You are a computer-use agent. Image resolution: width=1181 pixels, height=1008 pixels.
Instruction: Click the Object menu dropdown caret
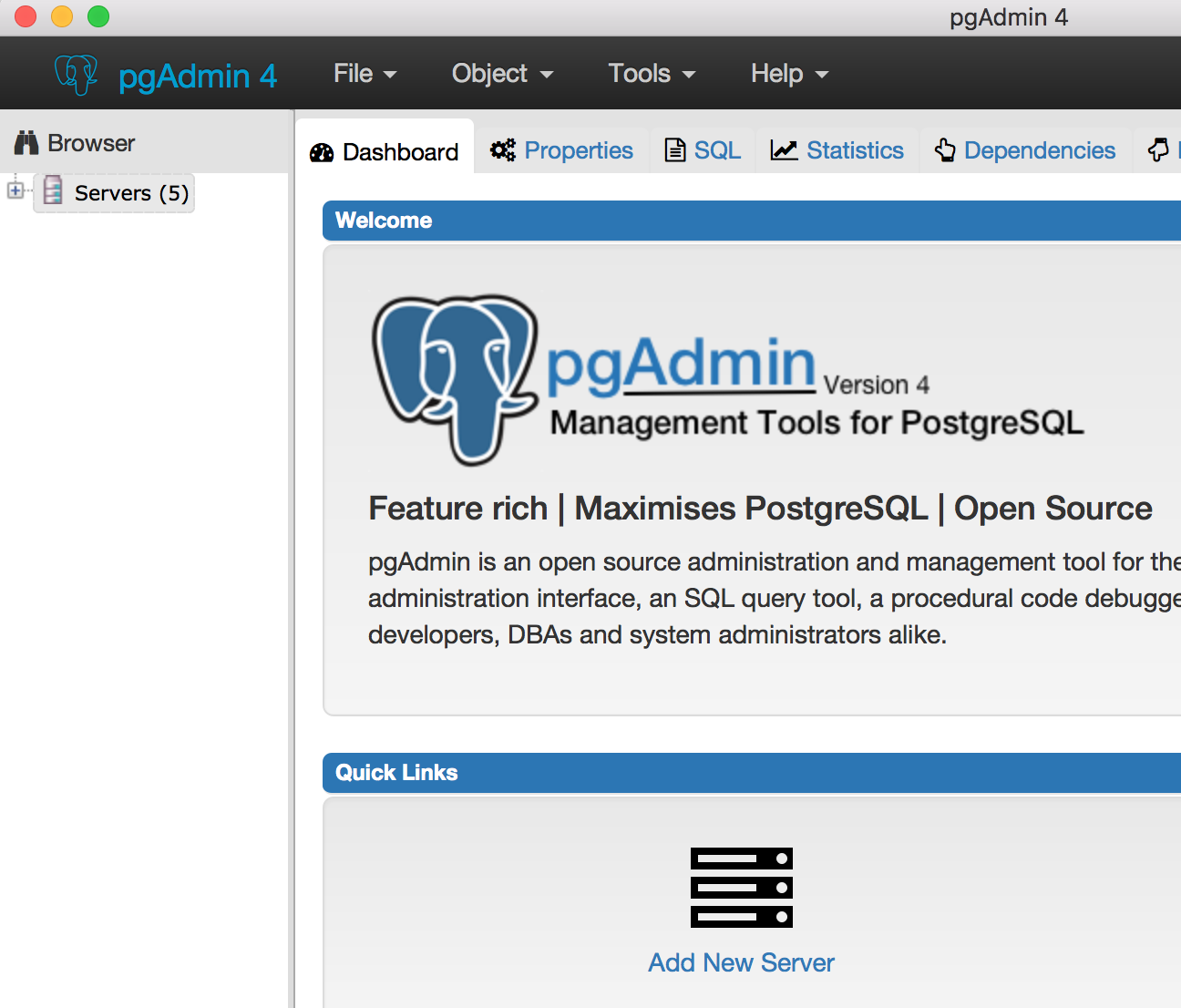tap(547, 75)
